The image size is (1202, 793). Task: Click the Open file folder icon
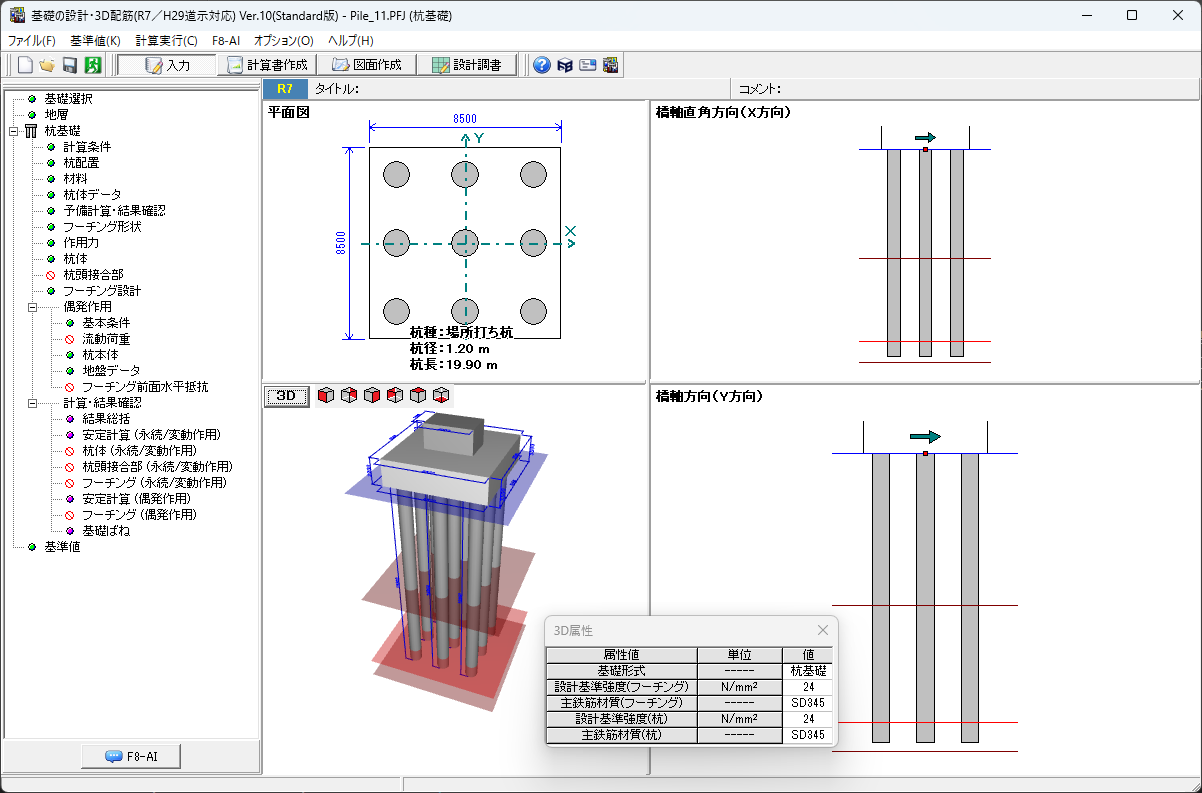47,65
